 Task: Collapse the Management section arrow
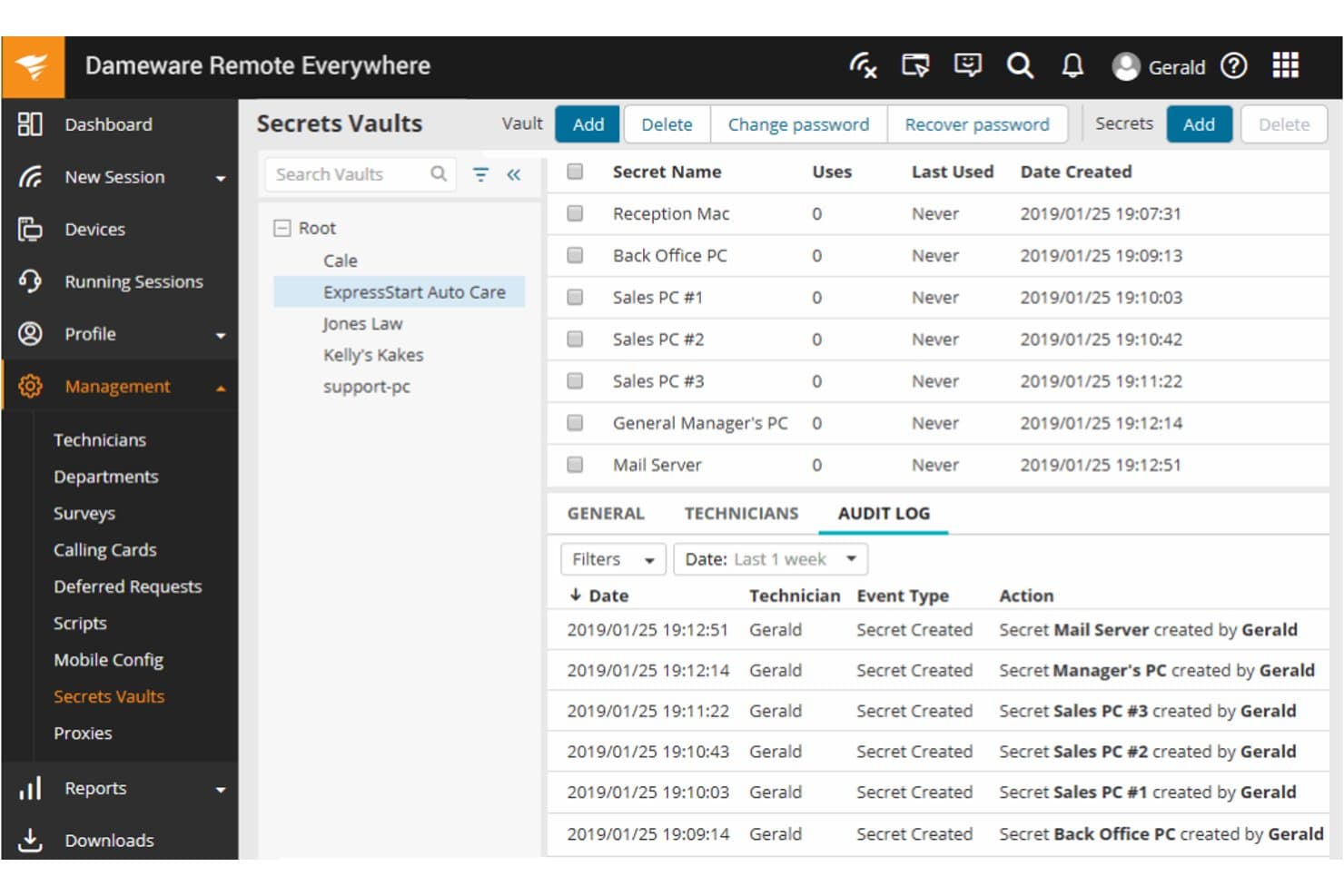pos(221,388)
